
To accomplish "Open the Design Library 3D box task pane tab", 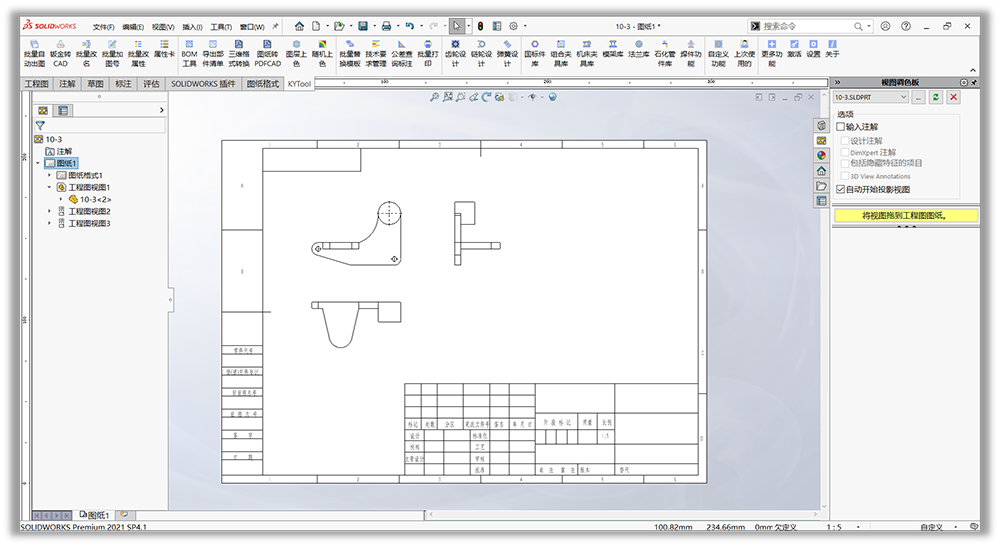I will click(x=821, y=125).
